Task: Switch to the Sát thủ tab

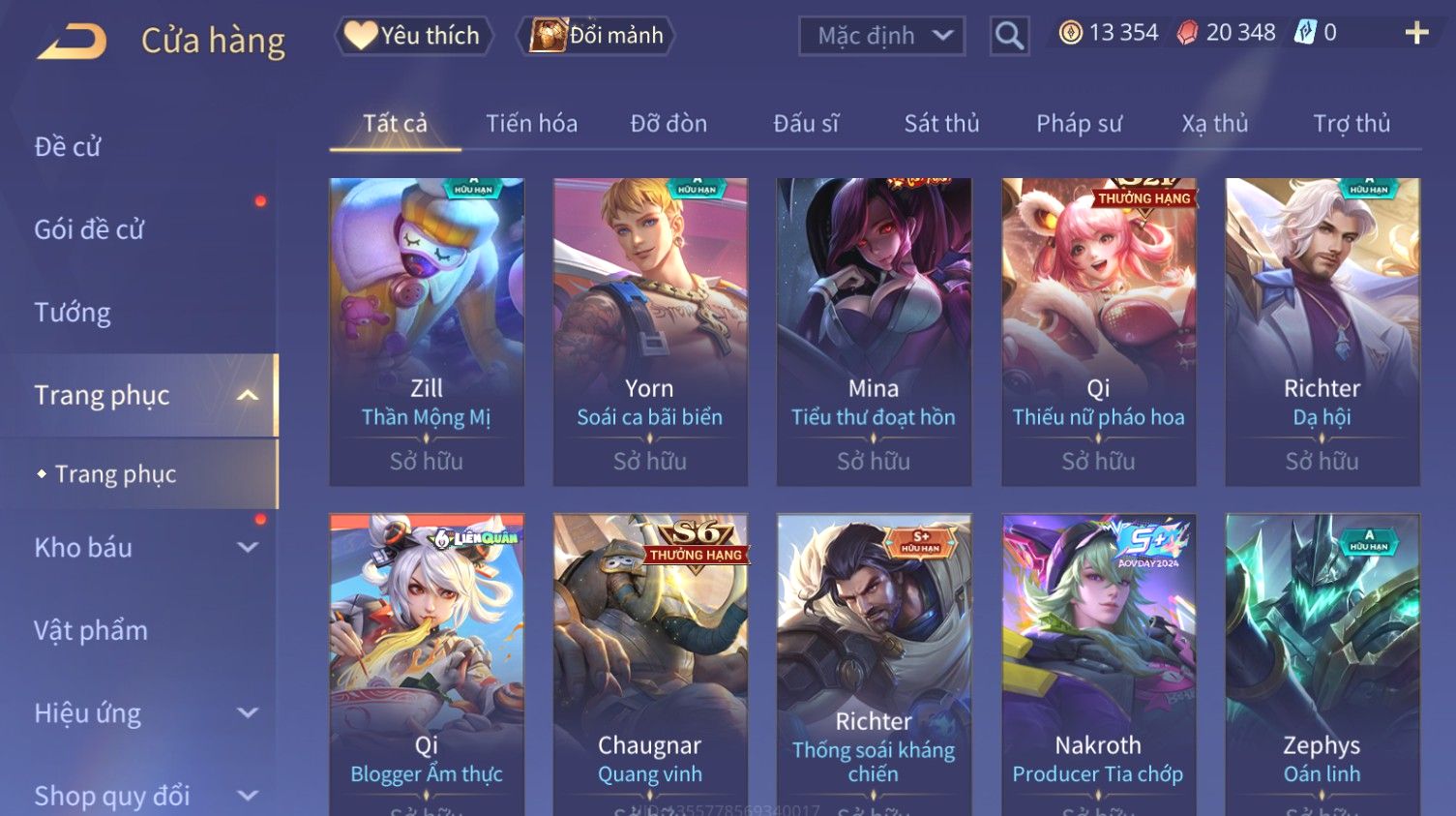Action: [x=941, y=123]
